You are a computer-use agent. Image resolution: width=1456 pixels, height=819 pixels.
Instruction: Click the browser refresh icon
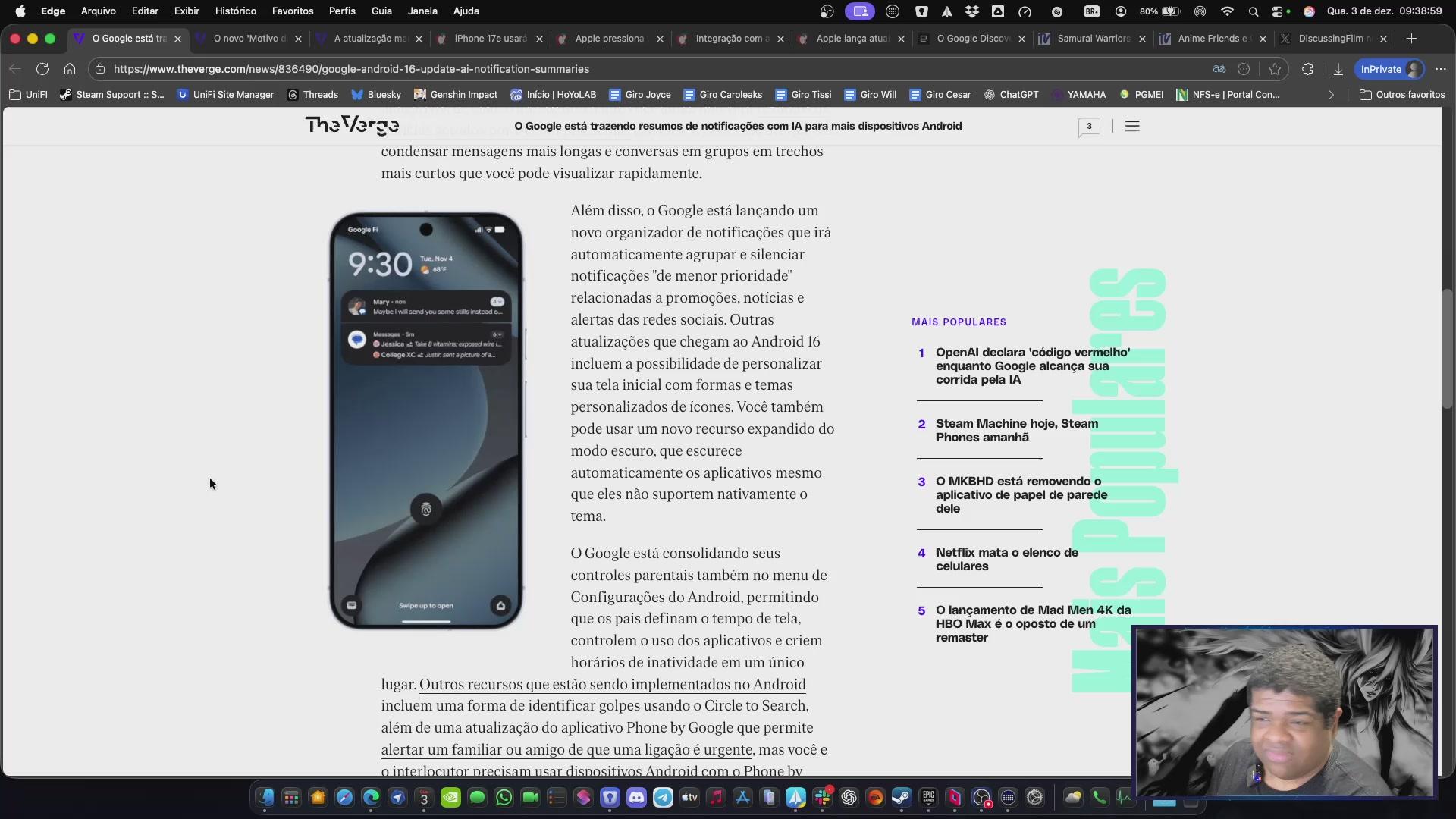[x=42, y=69]
